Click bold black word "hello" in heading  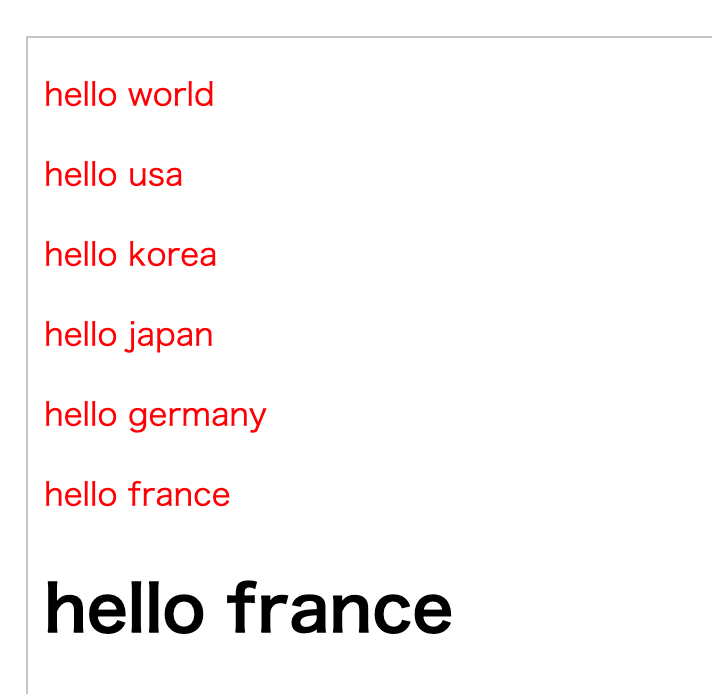point(124,607)
